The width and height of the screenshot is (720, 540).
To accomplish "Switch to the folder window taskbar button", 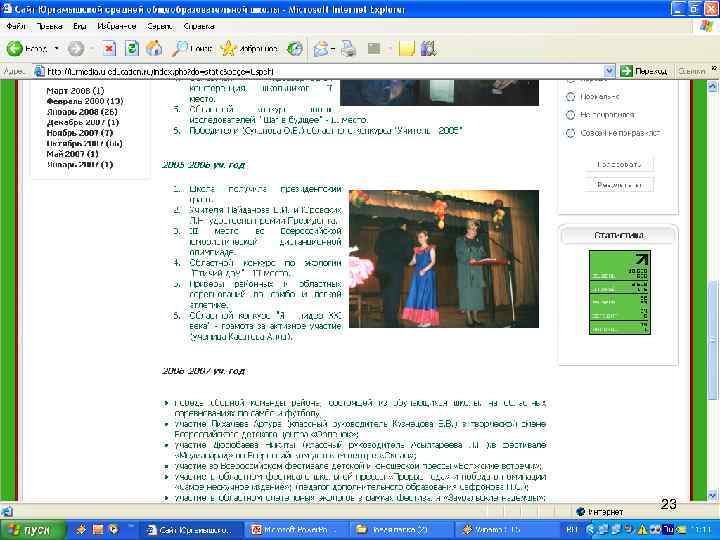I will pyautogui.click(x=399, y=530).
